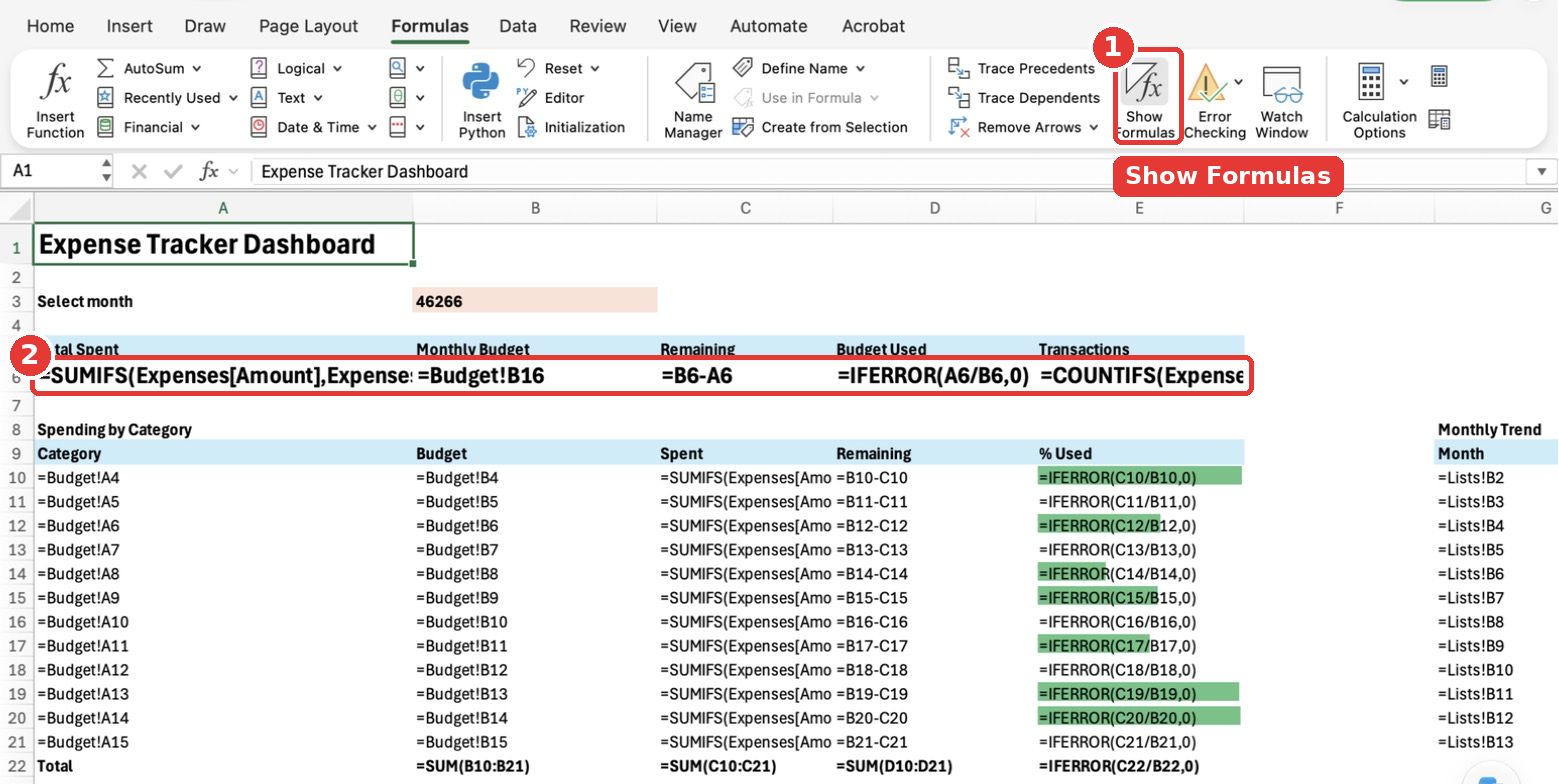The image size is (1559, 784).
Task: Click Trace Dependents
Action: [1024, 98]
